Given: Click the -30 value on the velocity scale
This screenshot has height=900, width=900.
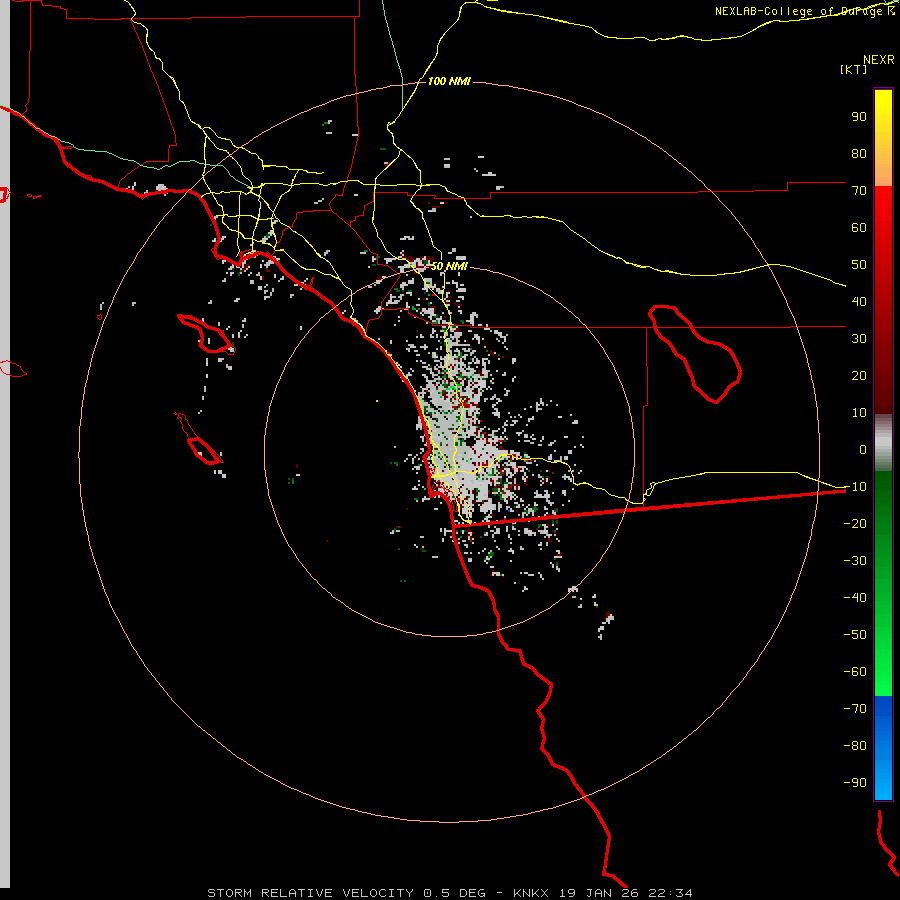Looking at the screenshot, I should 855,561.
